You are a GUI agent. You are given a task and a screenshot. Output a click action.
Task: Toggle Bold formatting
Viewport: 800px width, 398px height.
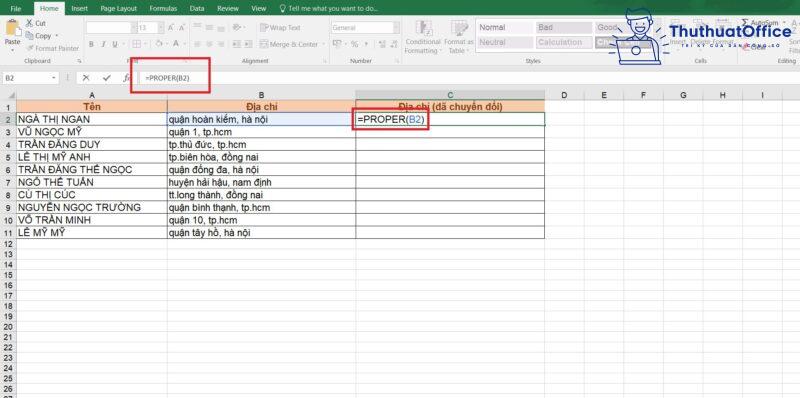[x=91, y=44]
